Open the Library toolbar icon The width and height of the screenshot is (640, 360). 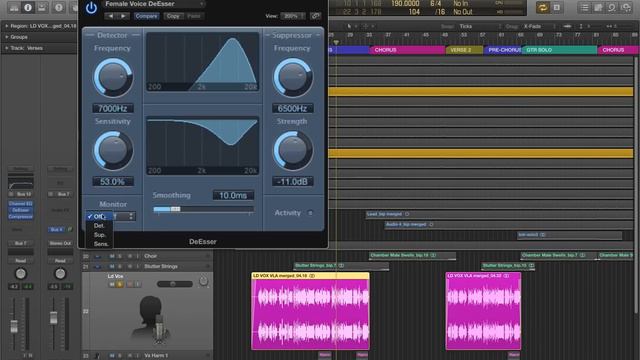pyautogui.click(x=13, y=7)
